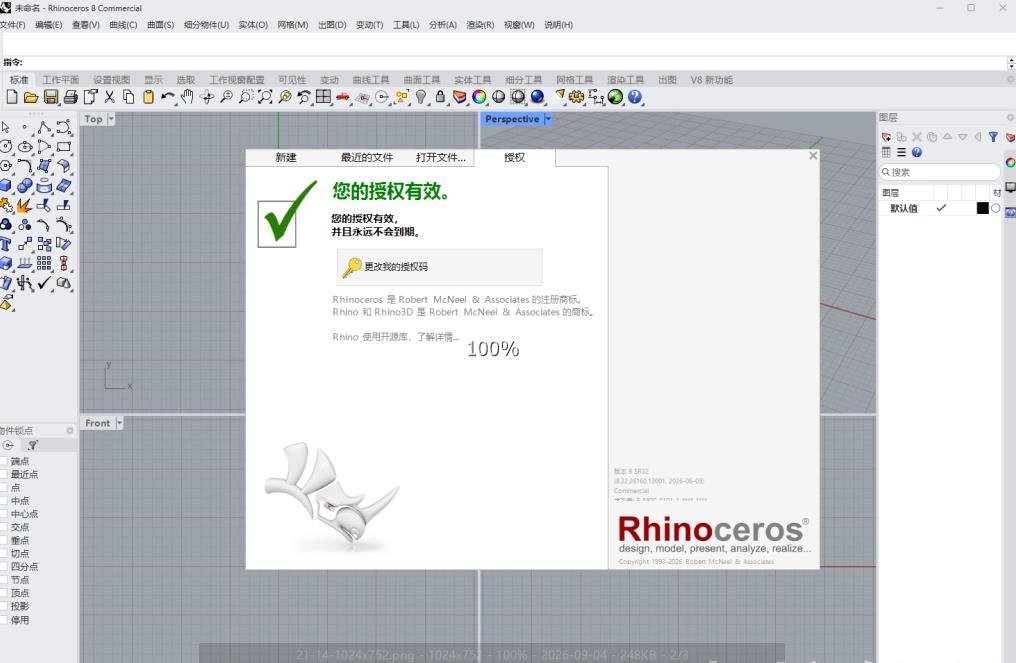Enable the 四分点 object snap checkbox
The width and height of the screenshot is (1016, 663).
tap(3, 566)
